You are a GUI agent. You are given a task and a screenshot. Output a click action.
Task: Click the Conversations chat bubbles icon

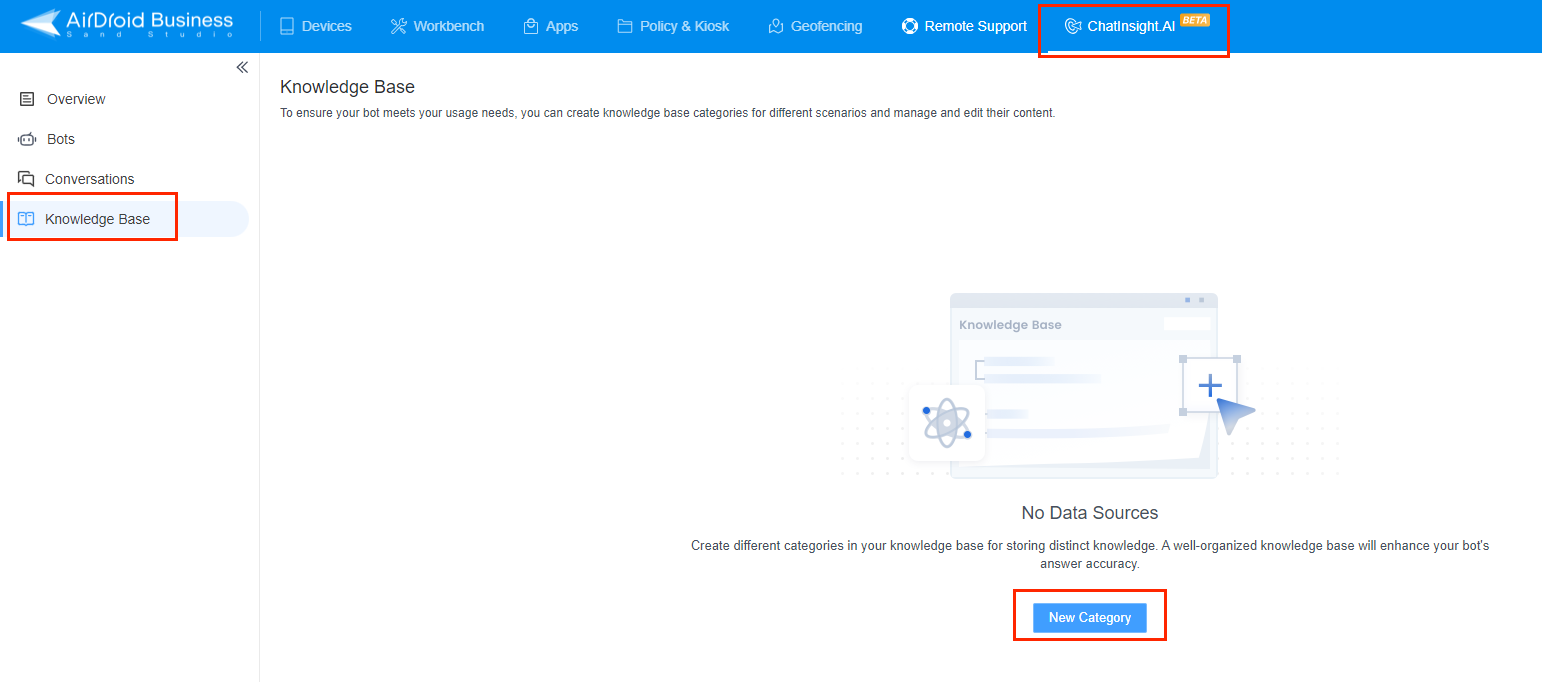(x=26, y=179)
